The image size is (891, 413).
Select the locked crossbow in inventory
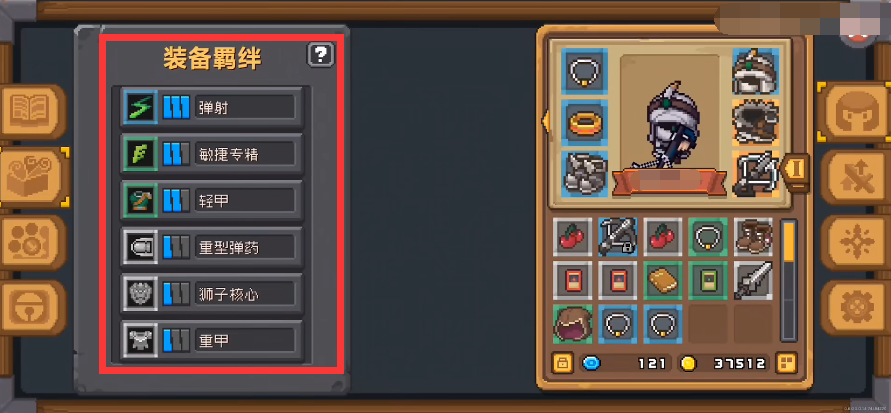coord(617,236)
